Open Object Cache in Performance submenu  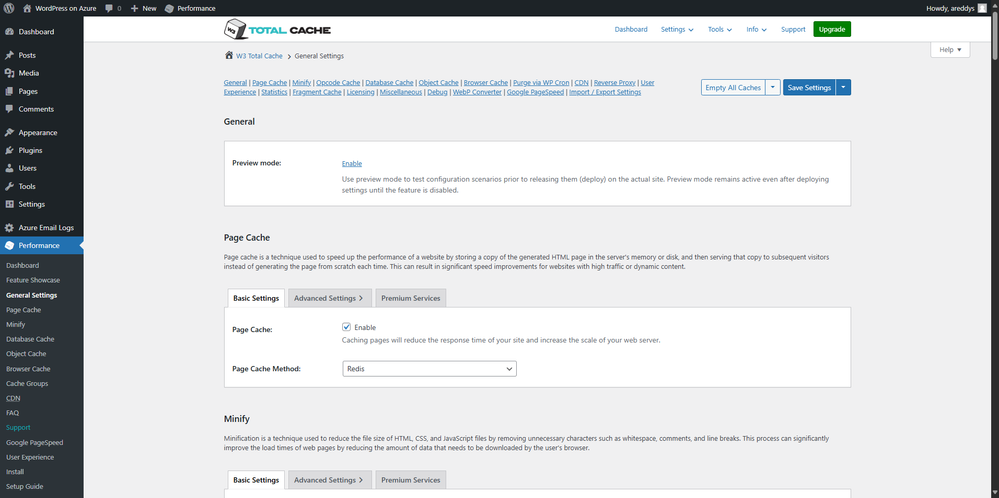[26, 354]
